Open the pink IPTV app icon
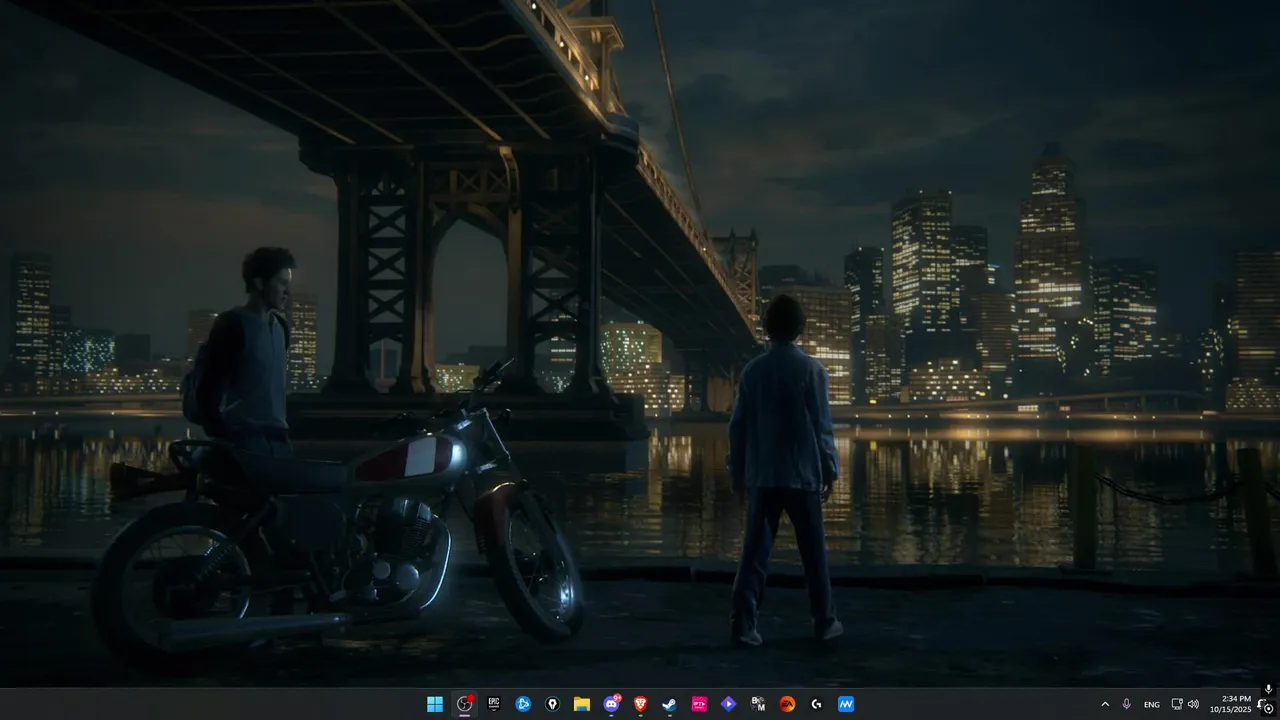The image size is (1280, 720). 699,704
